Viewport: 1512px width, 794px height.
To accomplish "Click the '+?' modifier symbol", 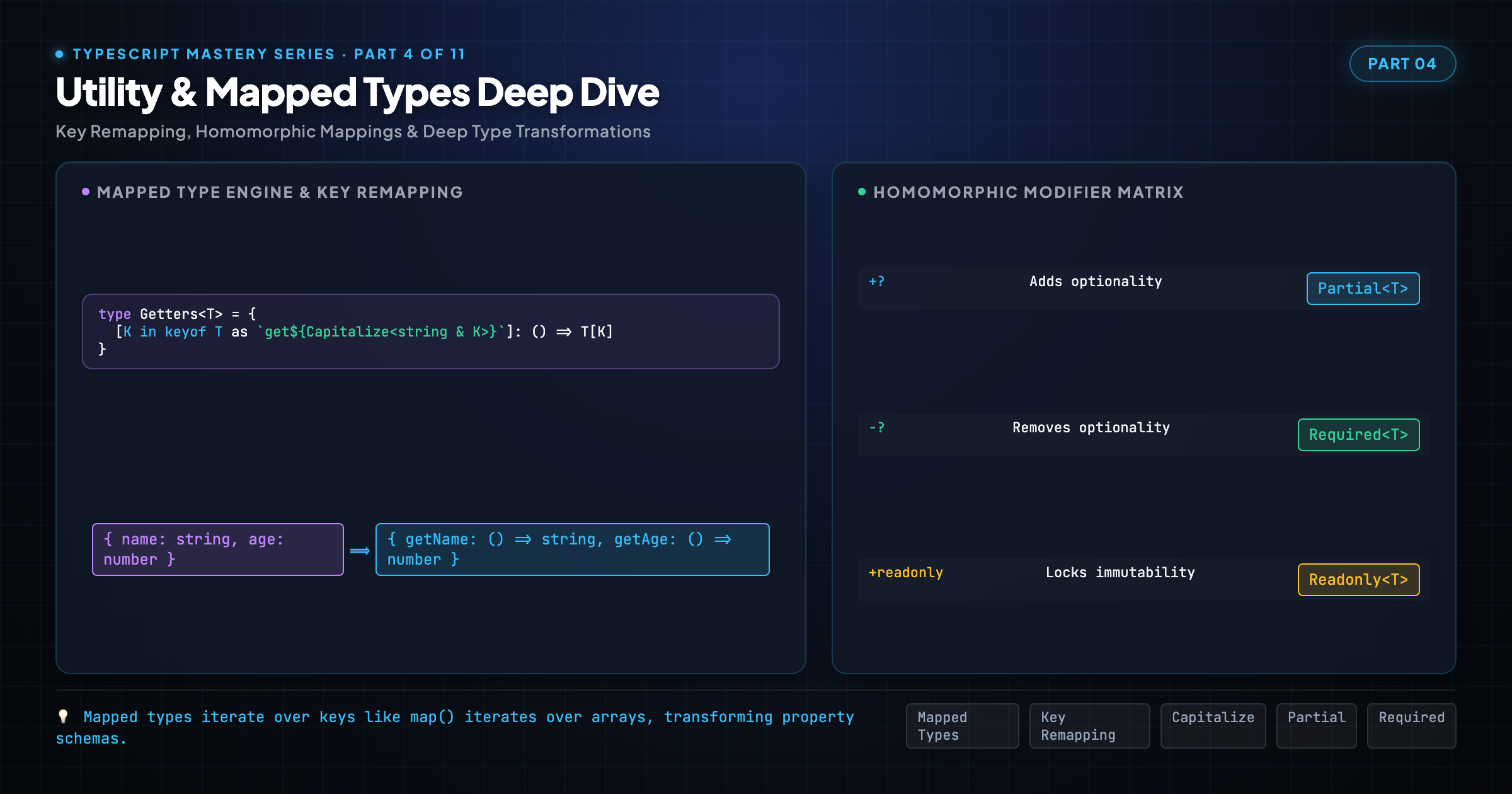I will (876, 281).
